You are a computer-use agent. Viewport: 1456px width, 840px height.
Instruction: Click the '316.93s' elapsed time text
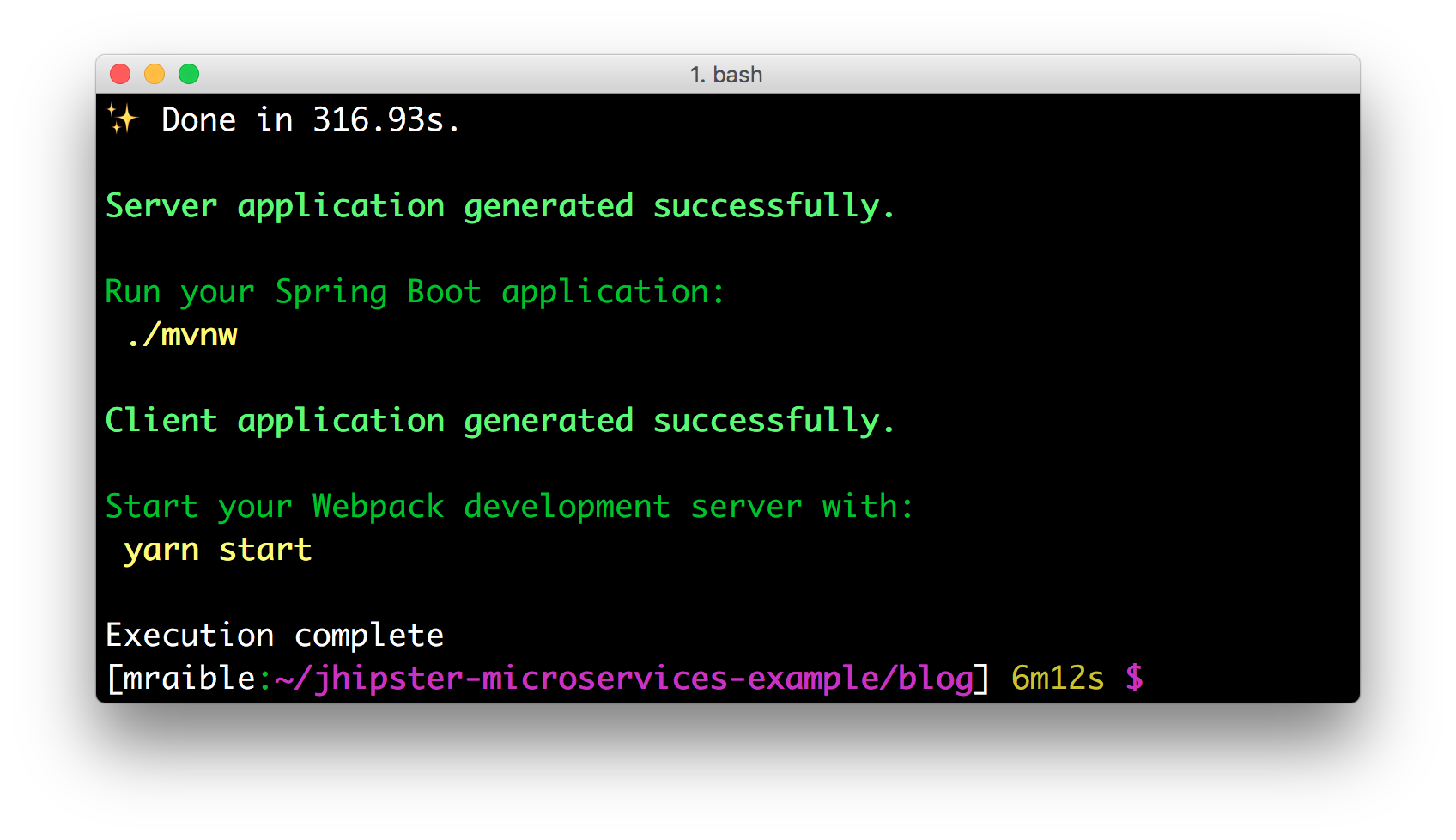click(x=378, y=120)
